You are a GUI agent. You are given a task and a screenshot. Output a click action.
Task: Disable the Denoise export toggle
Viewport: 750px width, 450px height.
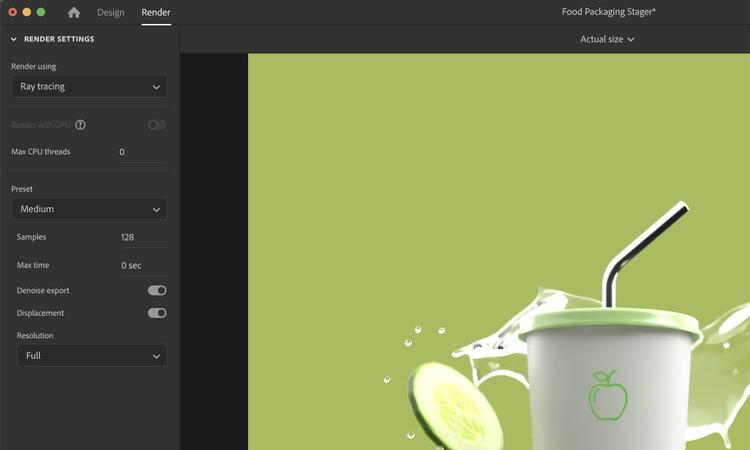[157, 290]
